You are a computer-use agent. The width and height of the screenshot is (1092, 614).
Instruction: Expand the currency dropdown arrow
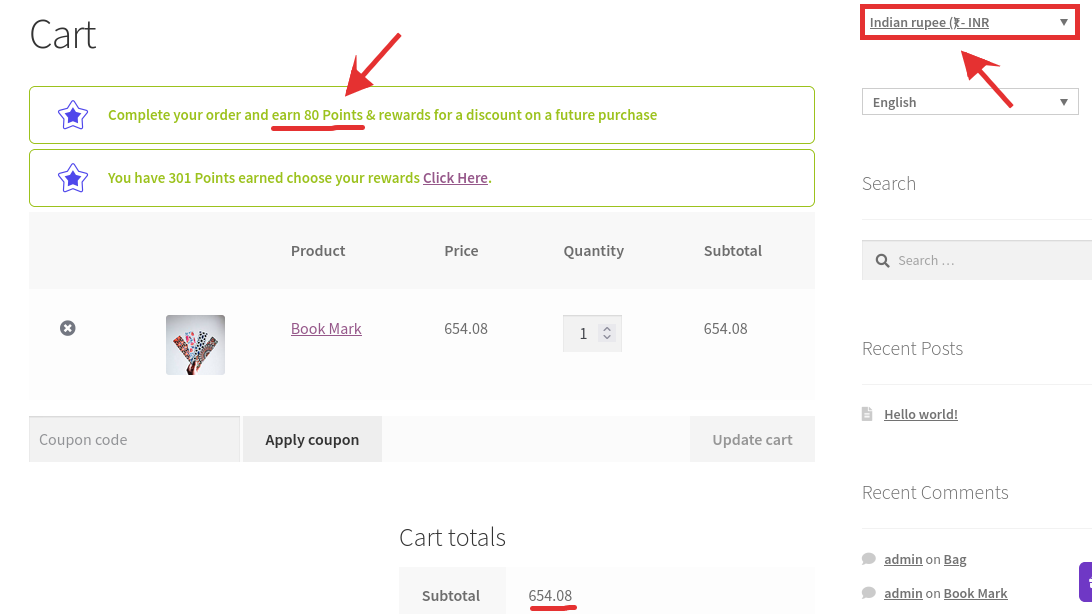[1065, 21]
